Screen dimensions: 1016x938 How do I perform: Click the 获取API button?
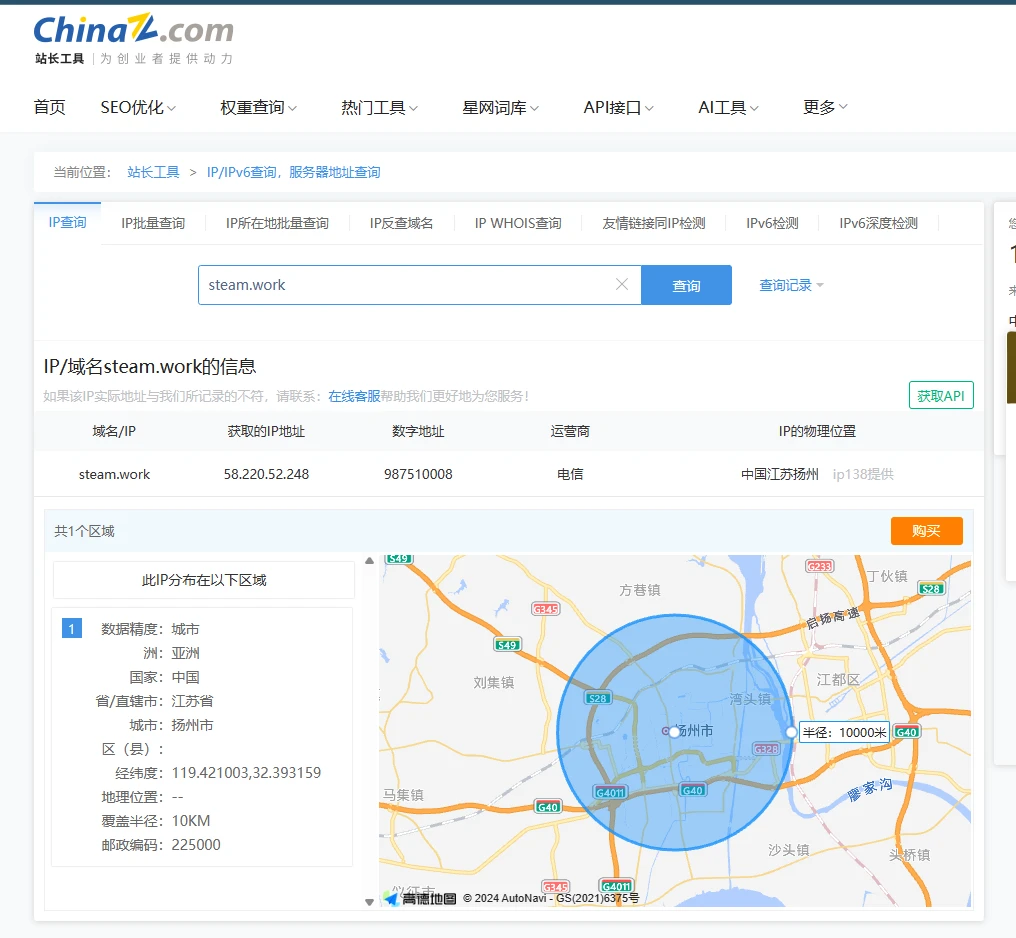point(940,396)
